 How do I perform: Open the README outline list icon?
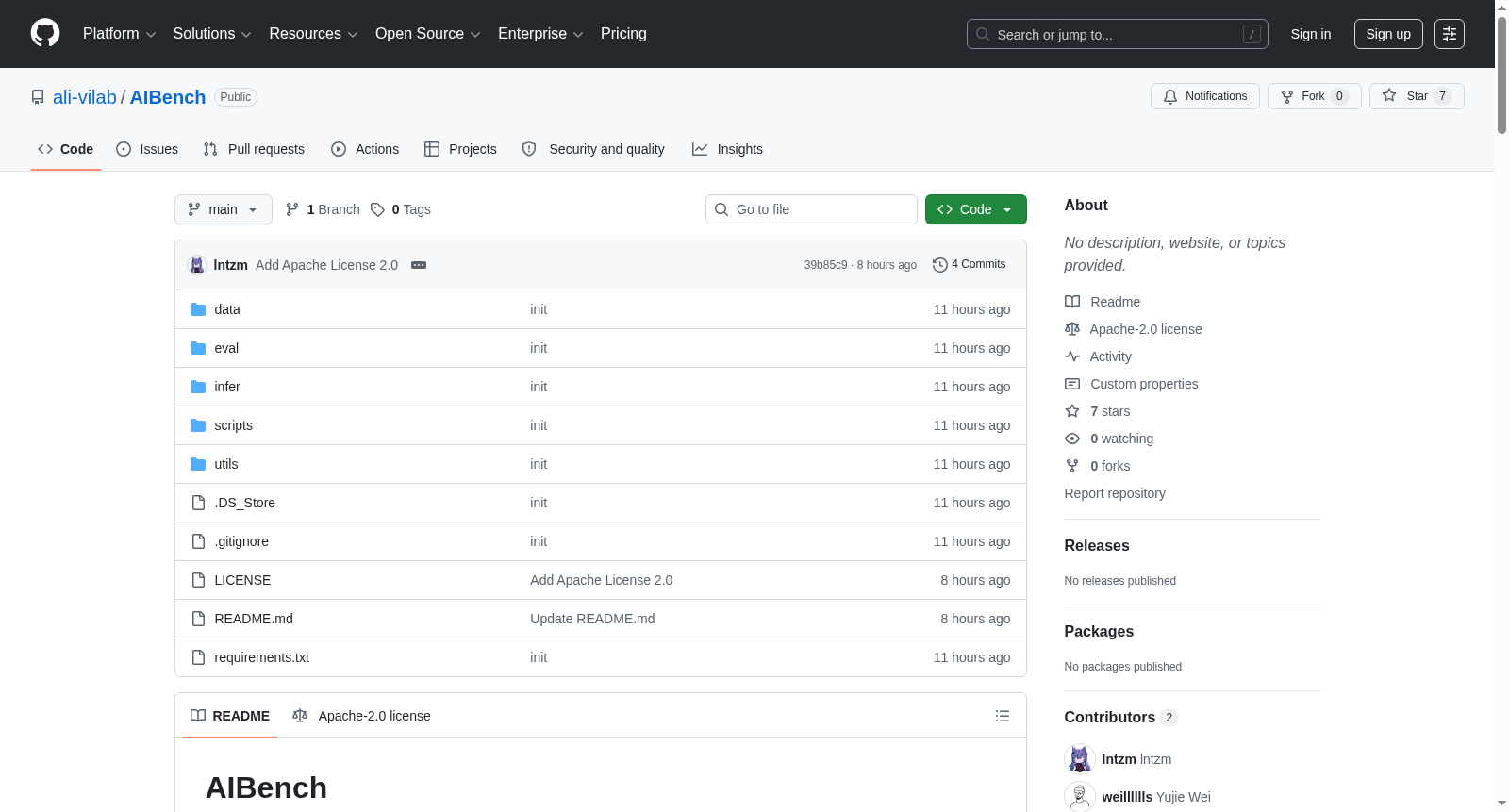point(1003,716)
